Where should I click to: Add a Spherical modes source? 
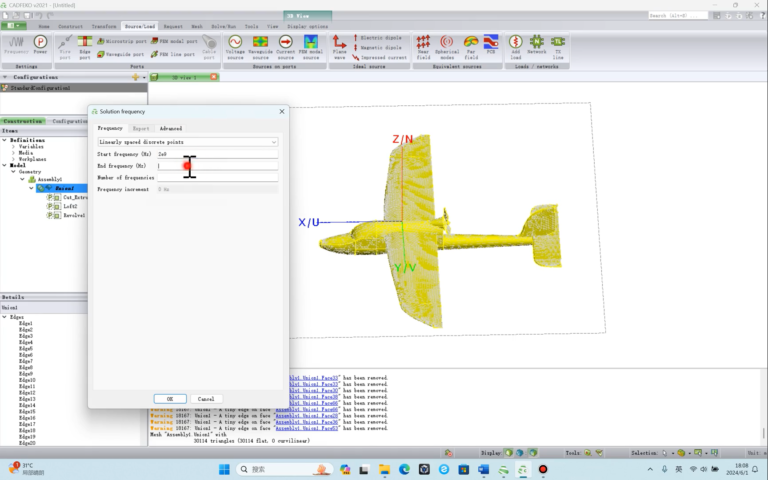click(447, 47)
